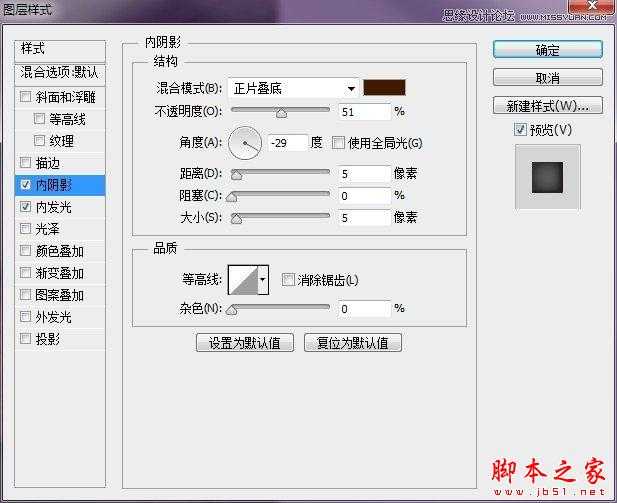Uncheck the 内阴影 checkbox
This screenshot has height=503, width=617.
tap(26, 185)
